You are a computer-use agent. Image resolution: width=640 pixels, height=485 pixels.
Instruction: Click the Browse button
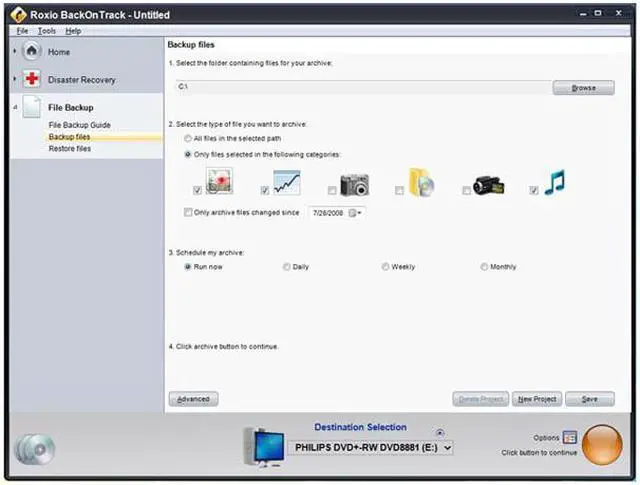583,88
